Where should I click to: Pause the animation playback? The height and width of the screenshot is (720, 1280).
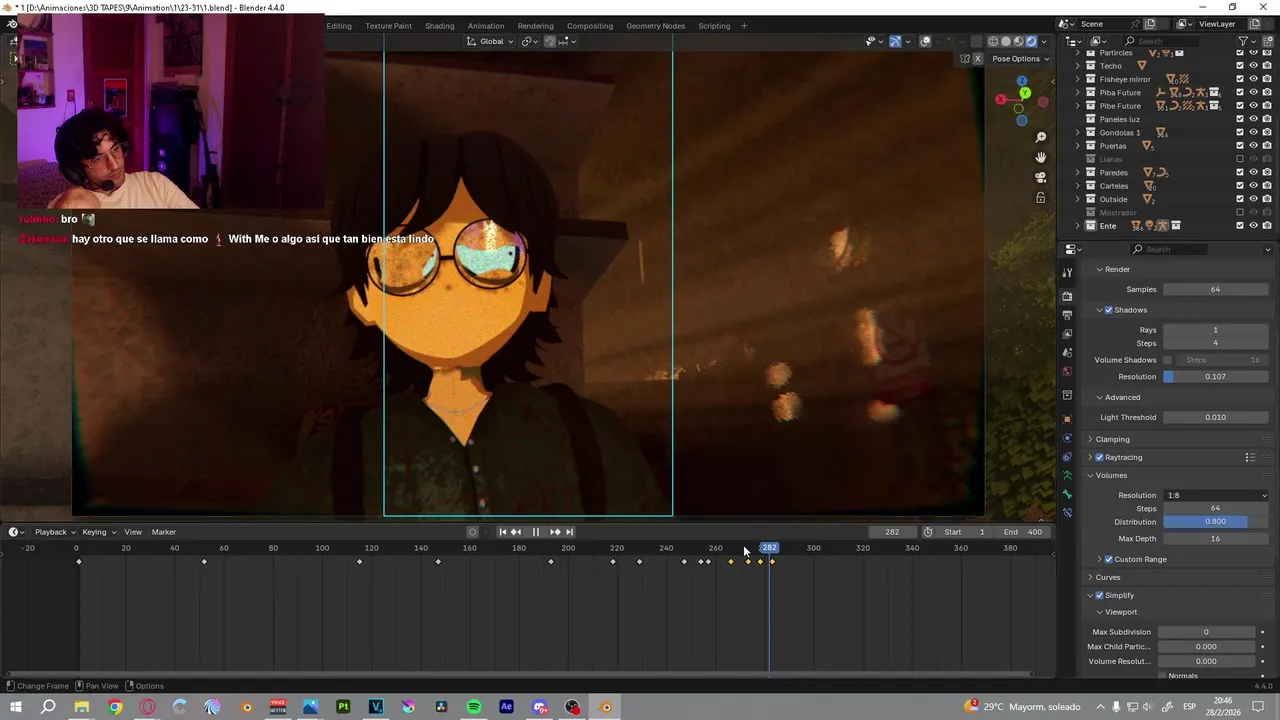(x=535, y=532)
